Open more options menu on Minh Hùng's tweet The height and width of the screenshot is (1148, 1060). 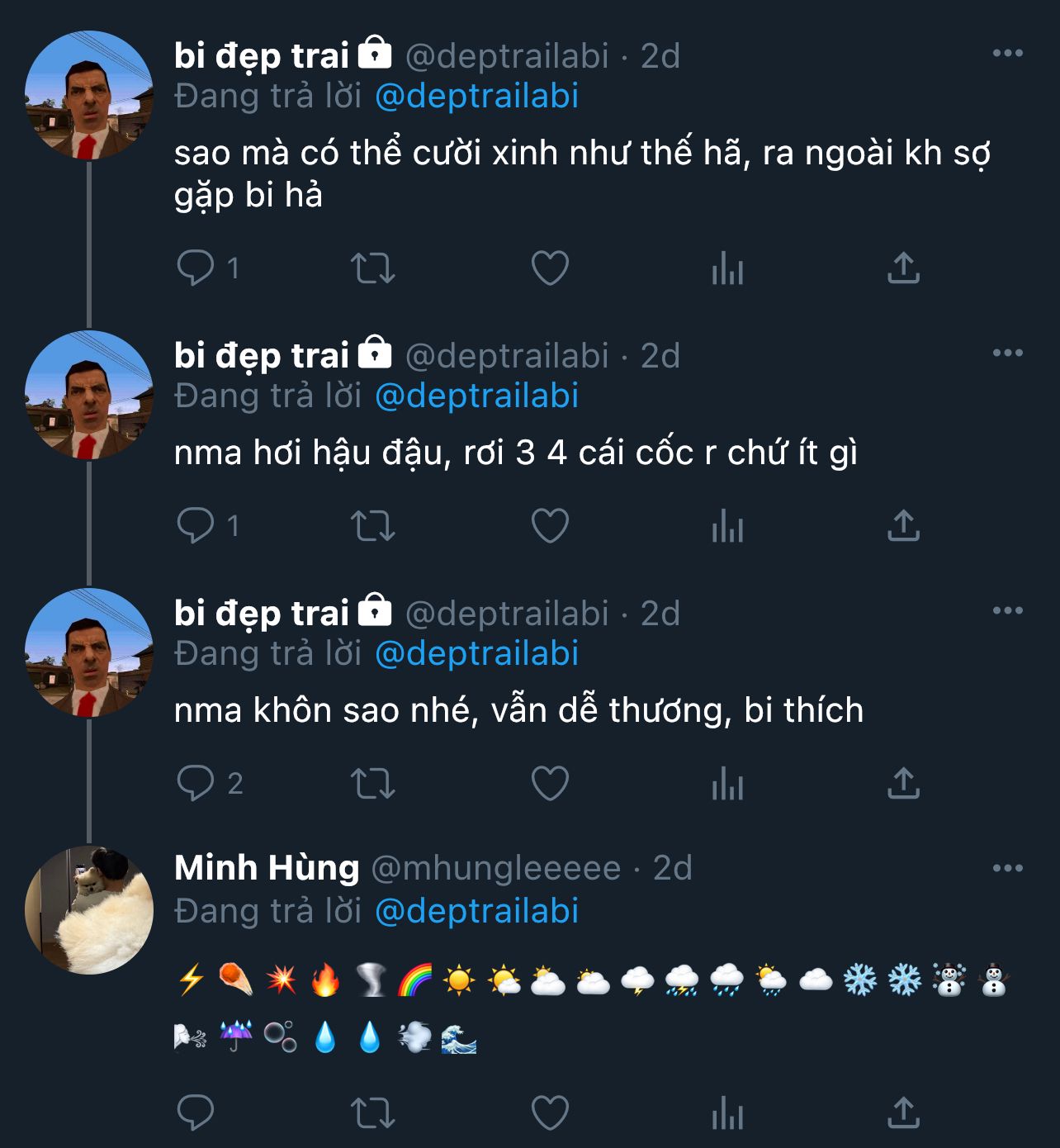click(1007, 868)
